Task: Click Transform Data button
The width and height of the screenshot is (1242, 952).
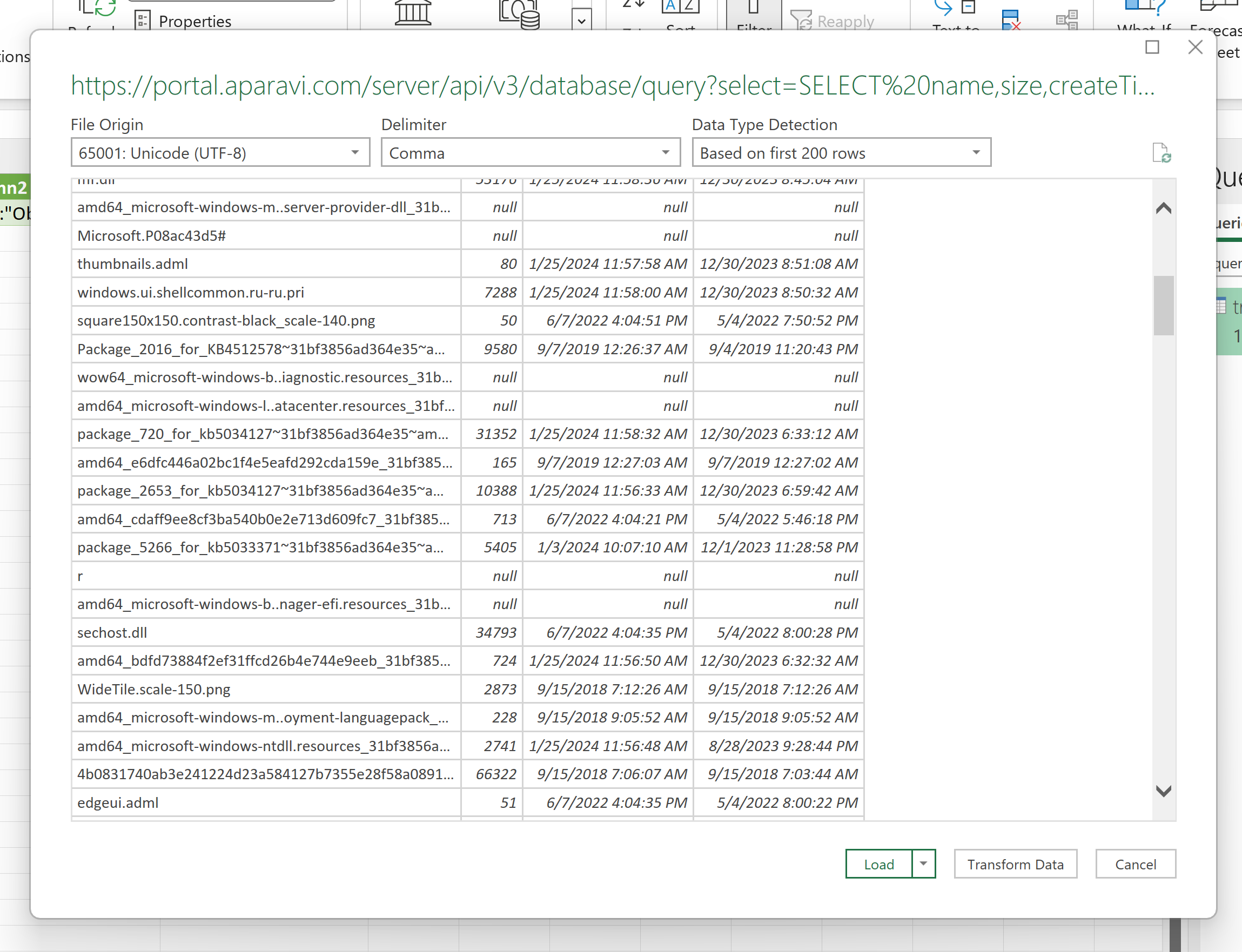Action: click(1015, 863)
